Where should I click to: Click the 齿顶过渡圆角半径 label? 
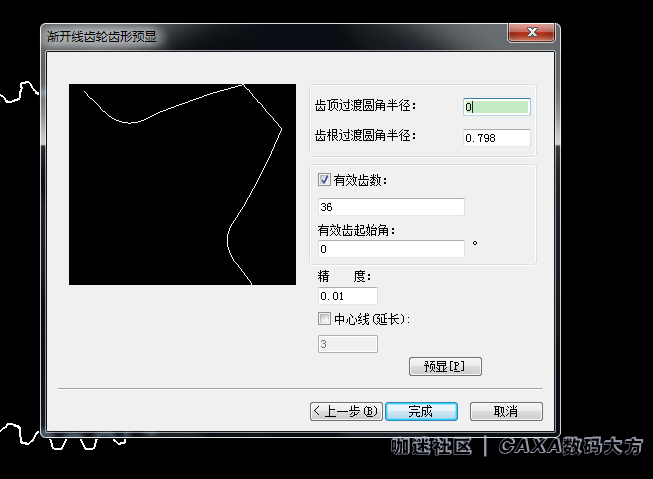[365, 106]
